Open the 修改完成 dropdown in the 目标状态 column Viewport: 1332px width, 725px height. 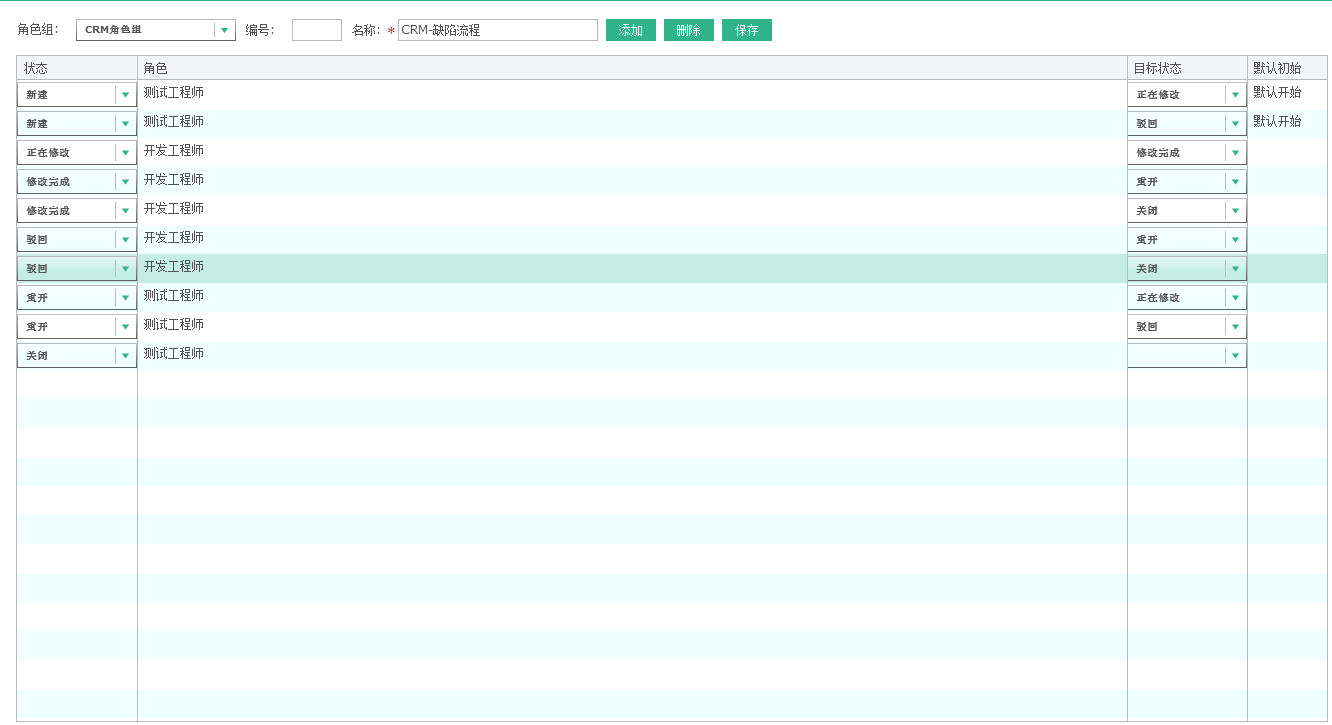pos(1186,153)
